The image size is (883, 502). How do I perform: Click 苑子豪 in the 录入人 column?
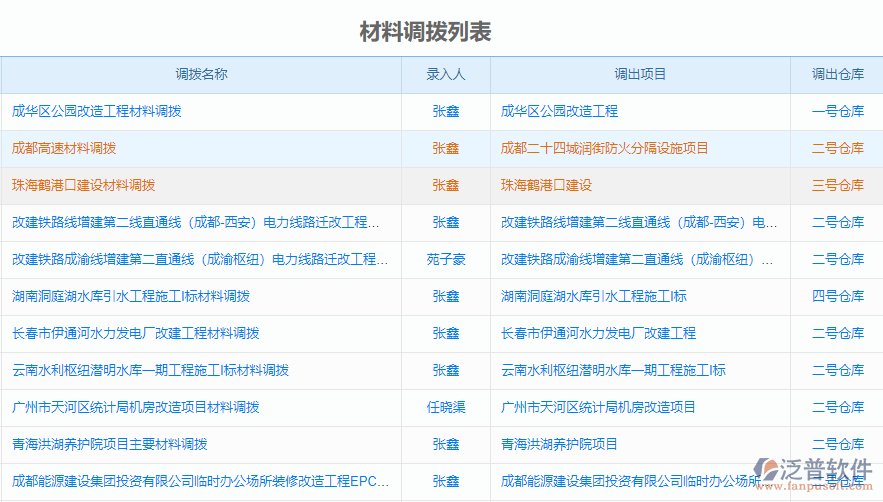(x=446, y=259)
